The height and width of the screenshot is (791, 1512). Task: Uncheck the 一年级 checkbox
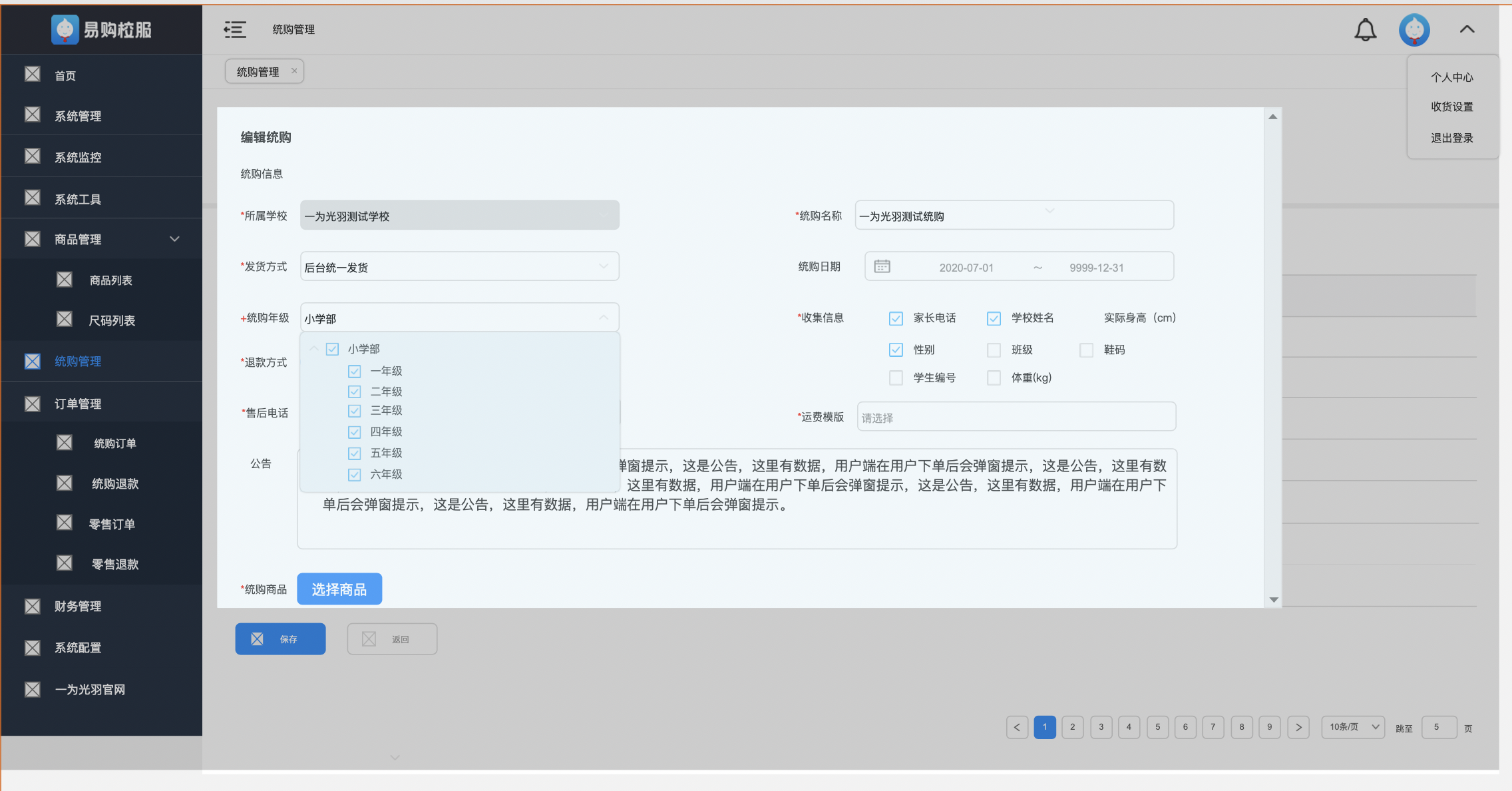pos(355,371)
